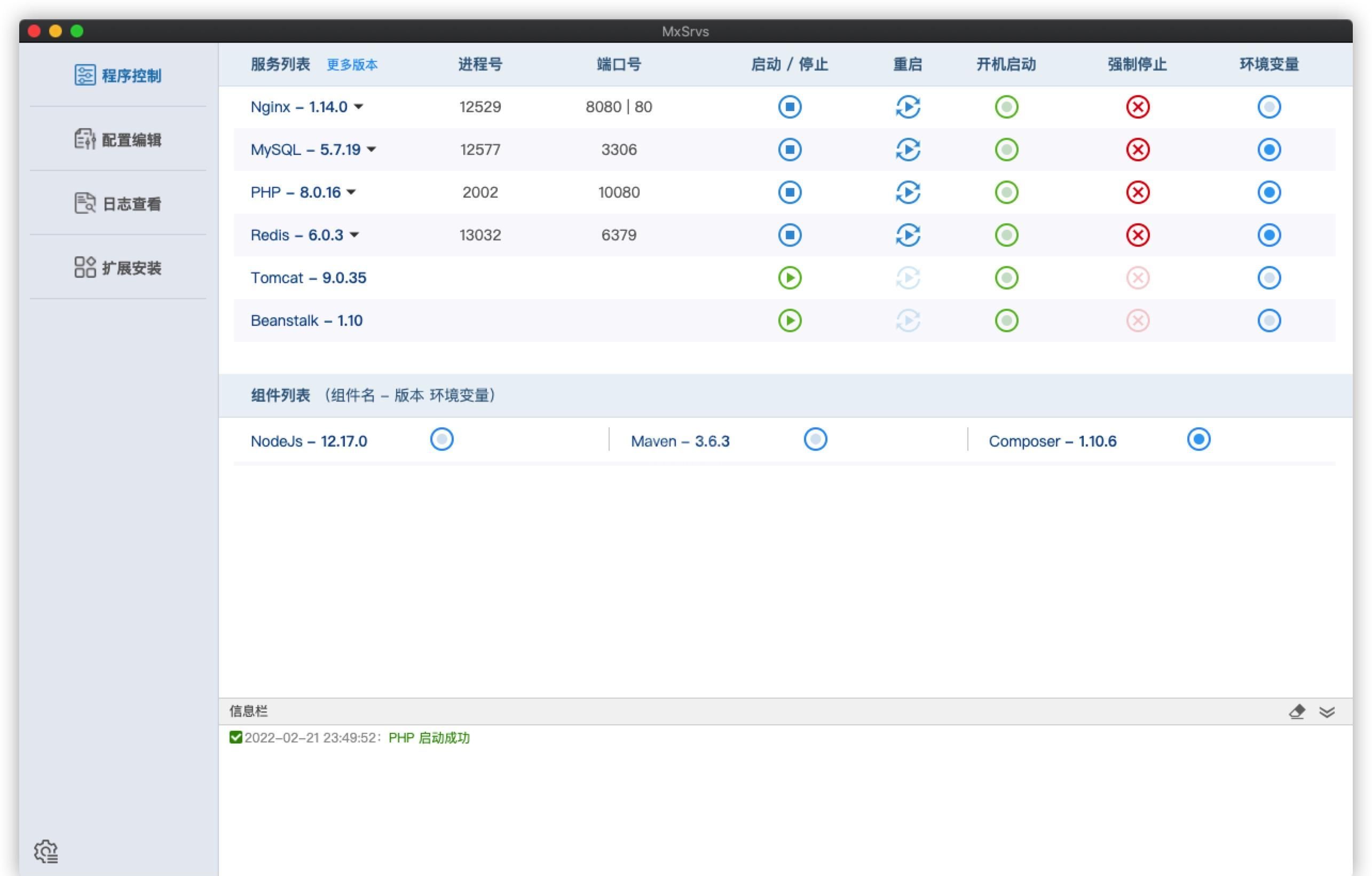This screenshot has width=1372, height=876.
Task: Click the PHP 启动成功 log message
Action: point(429,738)
